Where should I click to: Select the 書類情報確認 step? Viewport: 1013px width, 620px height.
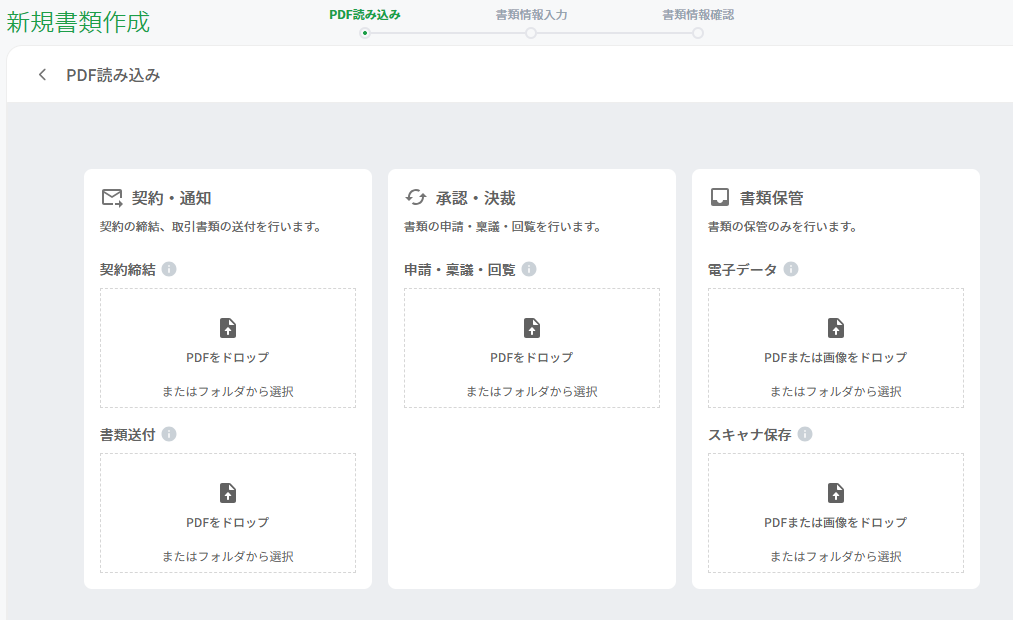[698, 15]
